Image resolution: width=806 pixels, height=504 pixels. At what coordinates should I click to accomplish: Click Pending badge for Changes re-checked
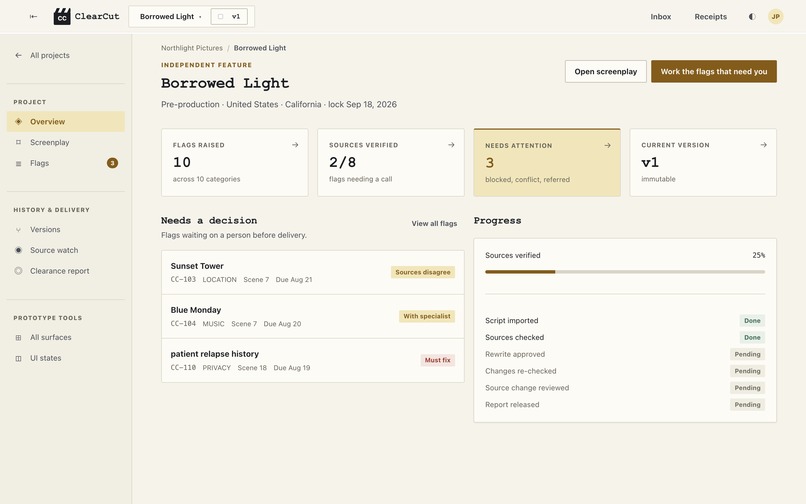pyautogui.click(x=747, y=371)
